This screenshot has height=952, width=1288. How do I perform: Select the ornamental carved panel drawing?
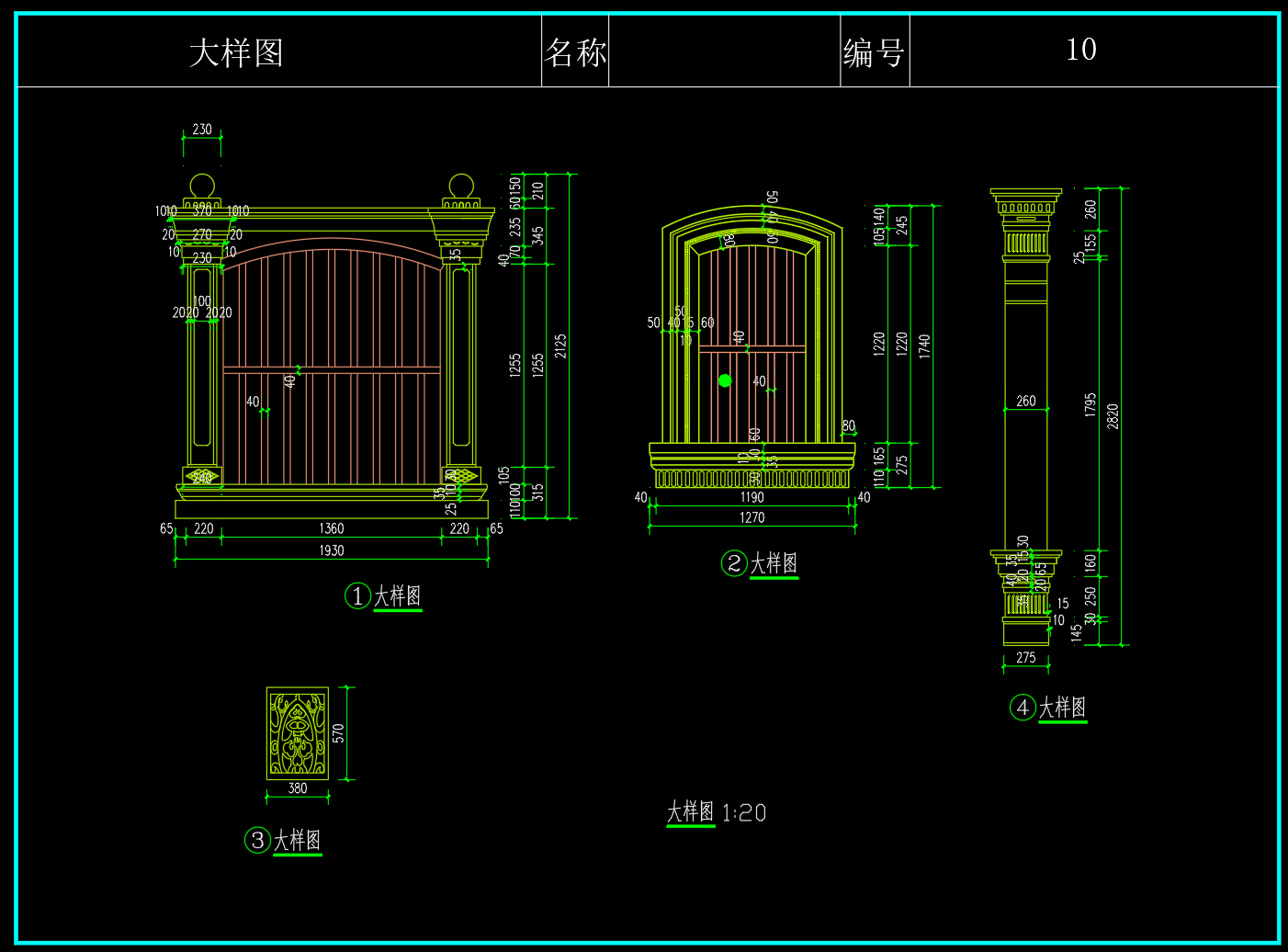point(297,733)
